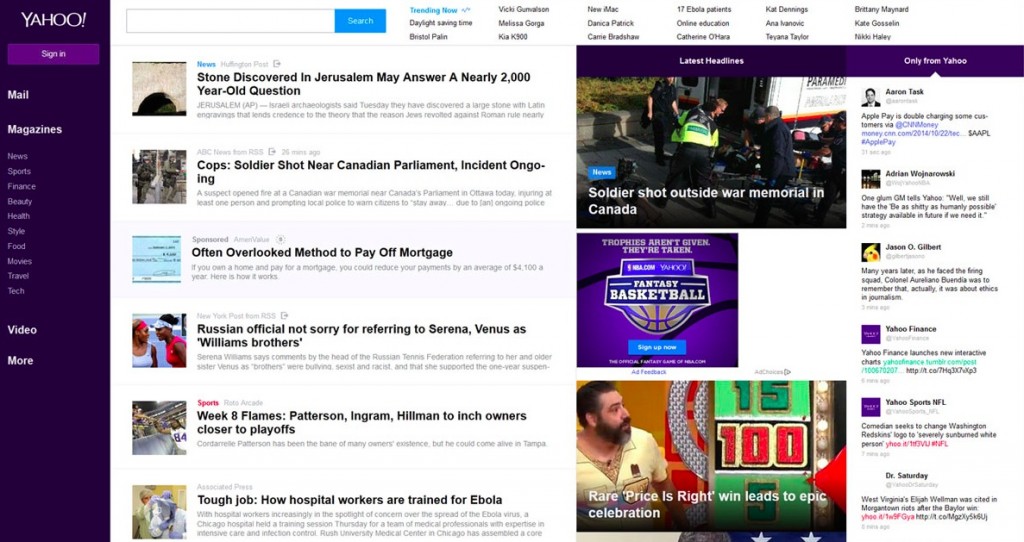Open Often Overlooked Method to Pay Off Mortgage
Screen dimensions: 1024x542
point(322,252)
